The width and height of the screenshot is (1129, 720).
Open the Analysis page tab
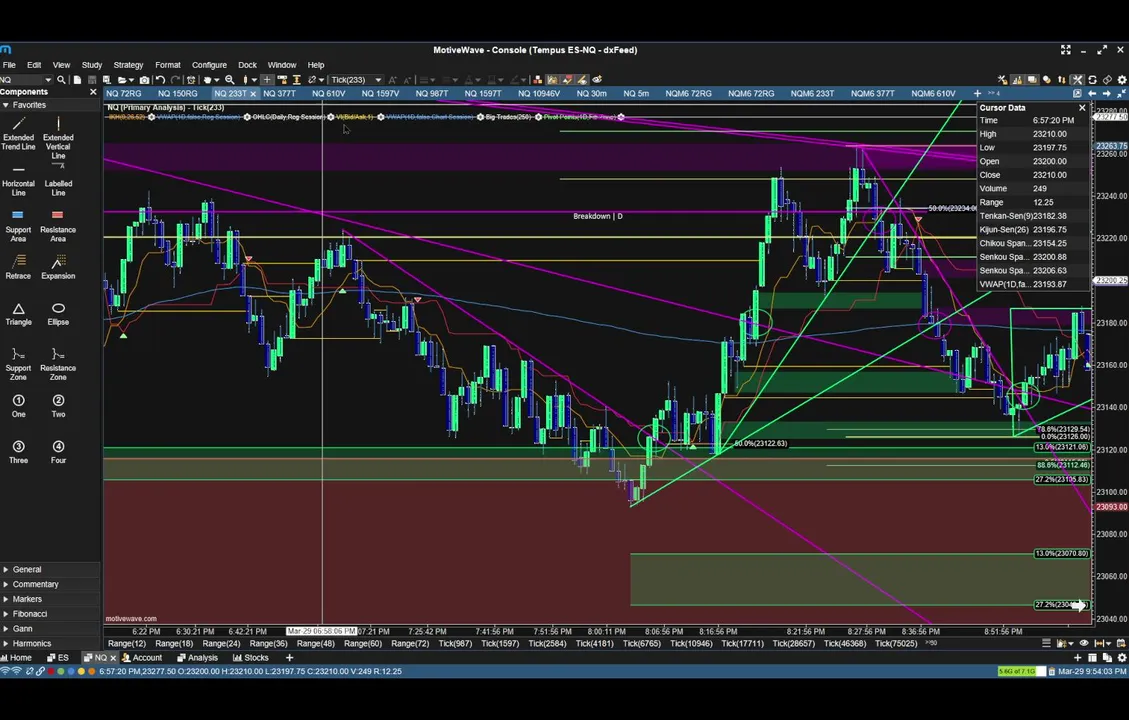197,657
